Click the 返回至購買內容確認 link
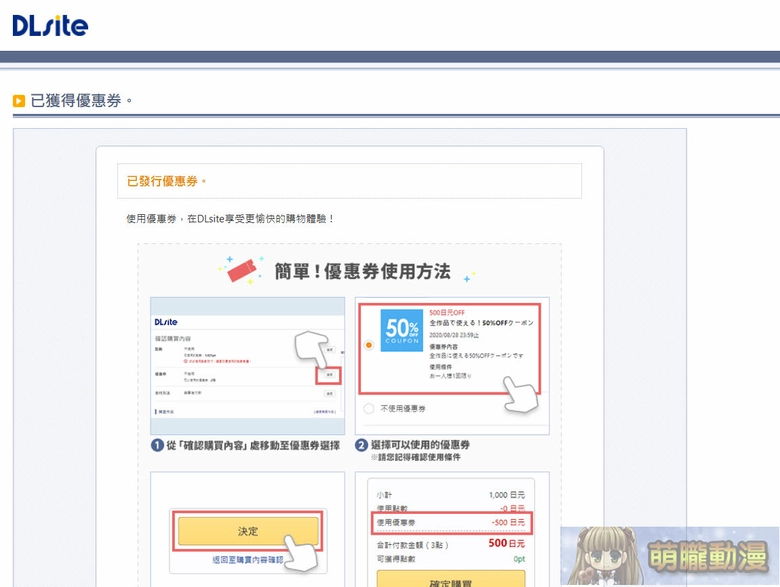This screenshot has height=587, width=780. click(x=248, y=560)
